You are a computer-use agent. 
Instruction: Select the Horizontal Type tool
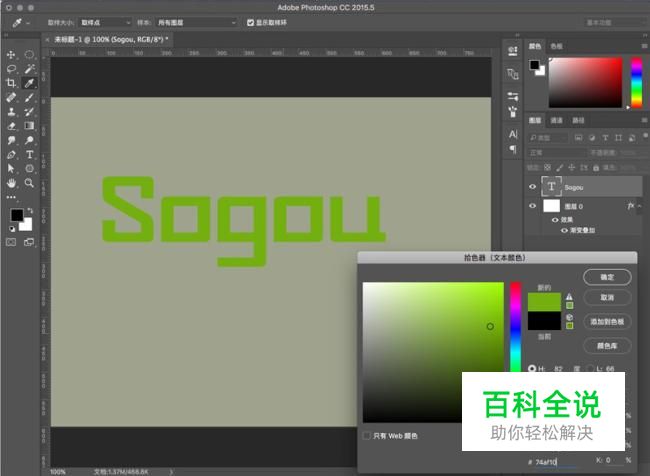pyautogui.click(x=29, y=155)
